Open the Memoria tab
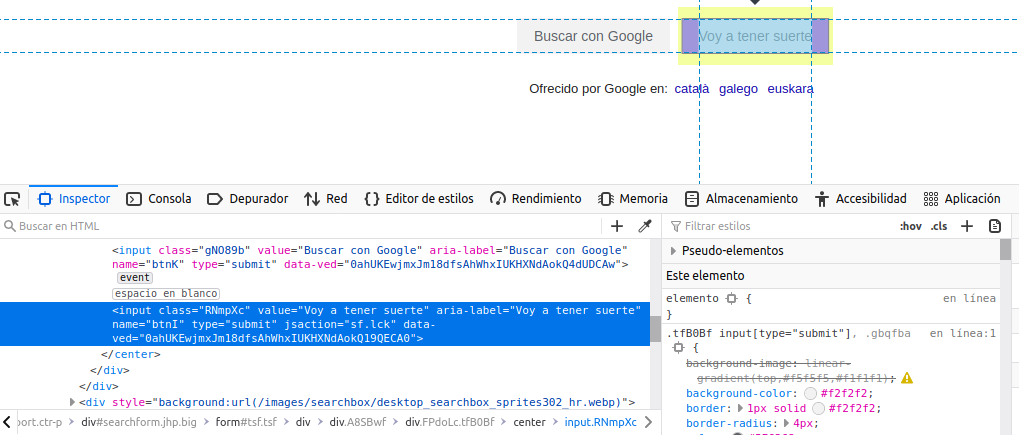Screen dimensions: 1019x435 tap(633, 199)
